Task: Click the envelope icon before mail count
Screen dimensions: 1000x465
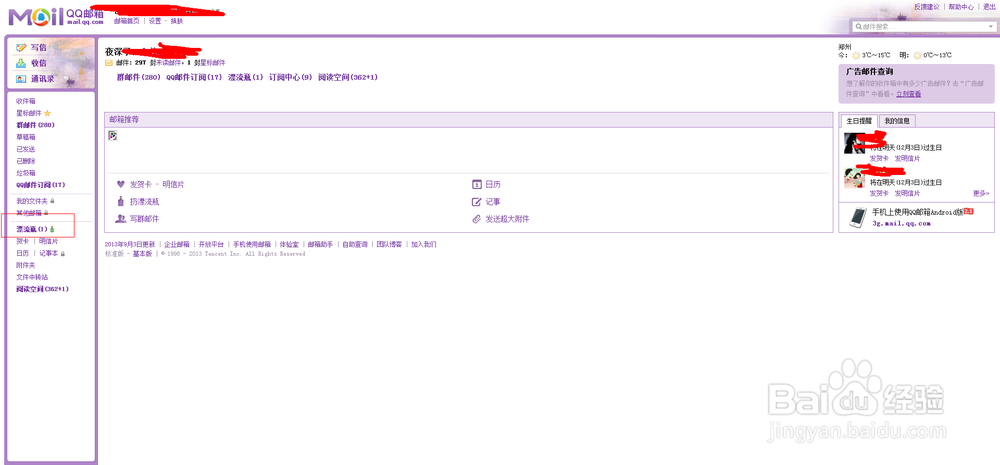Action: point(108,63)
